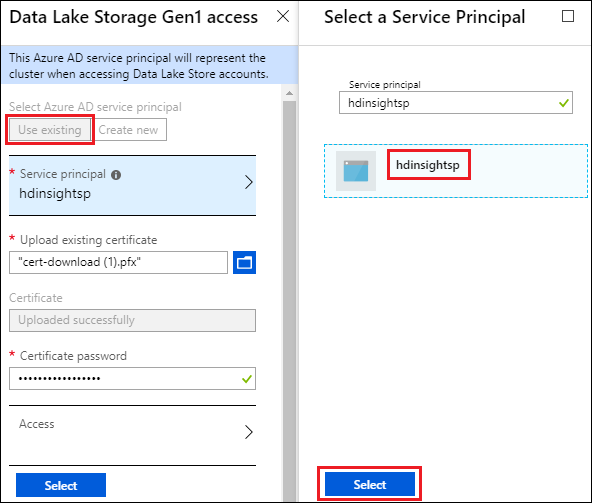
Task: Click the Service principal search box
Action: coord(456,102)
